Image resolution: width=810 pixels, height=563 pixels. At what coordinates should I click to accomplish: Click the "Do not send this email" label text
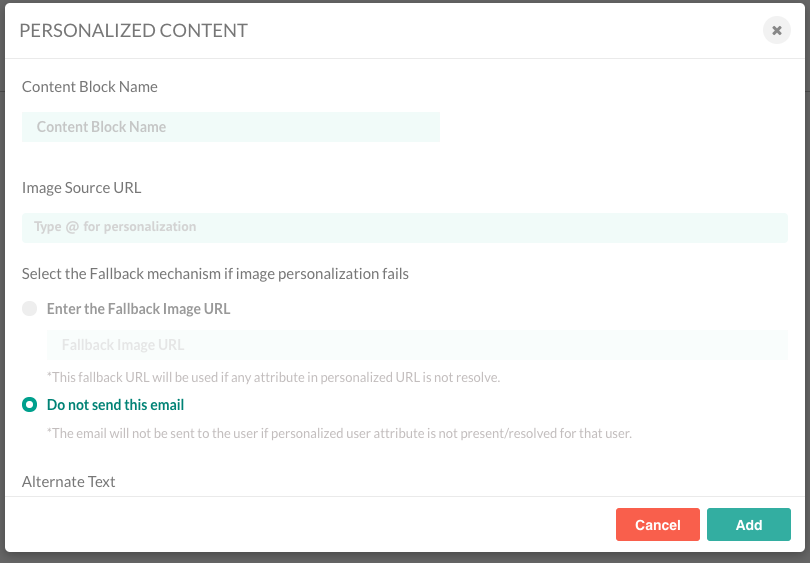point(115,405)
